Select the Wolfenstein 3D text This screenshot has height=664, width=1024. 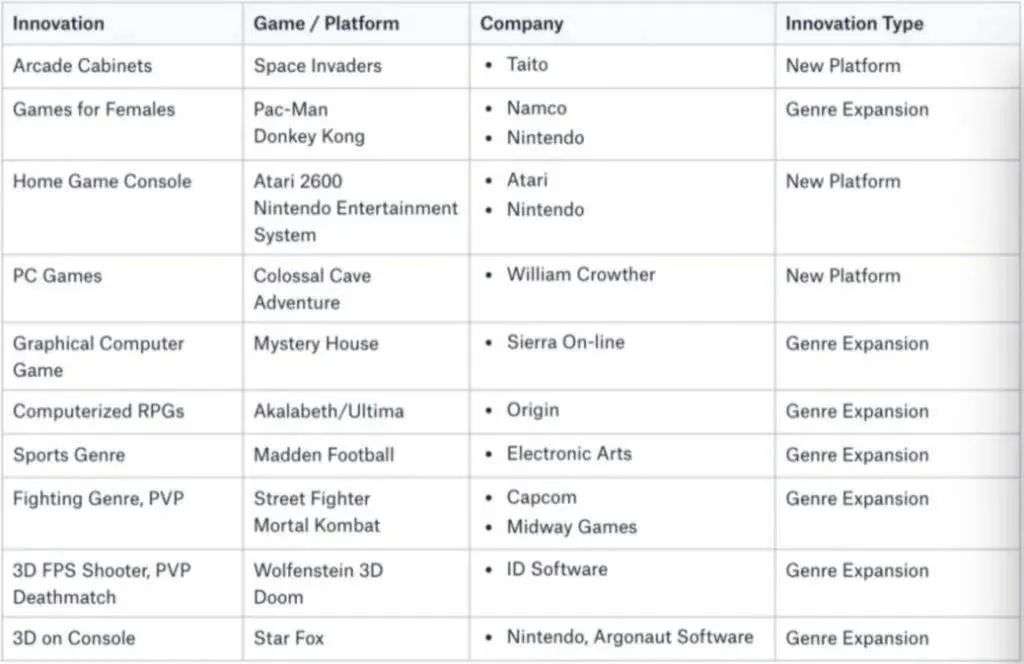tap(318, 570)
